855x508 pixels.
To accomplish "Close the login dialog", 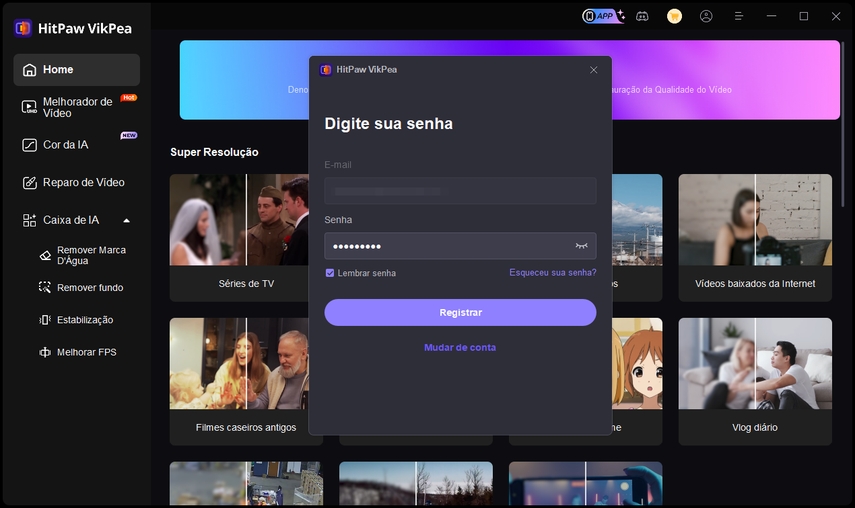I will 594,70.
